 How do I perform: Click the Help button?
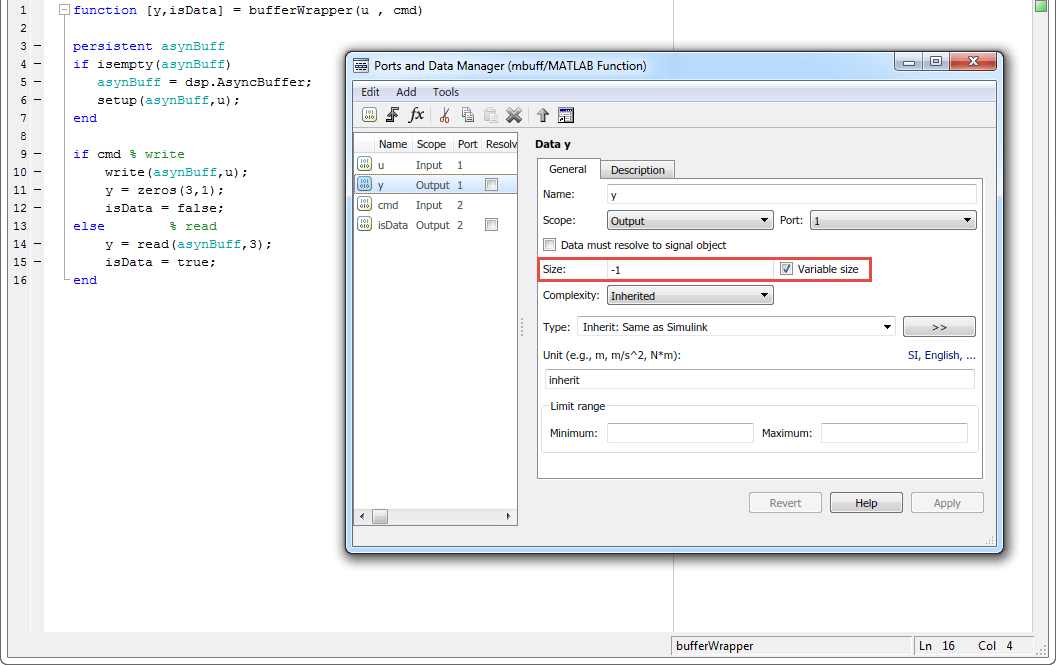pos(866,503)
